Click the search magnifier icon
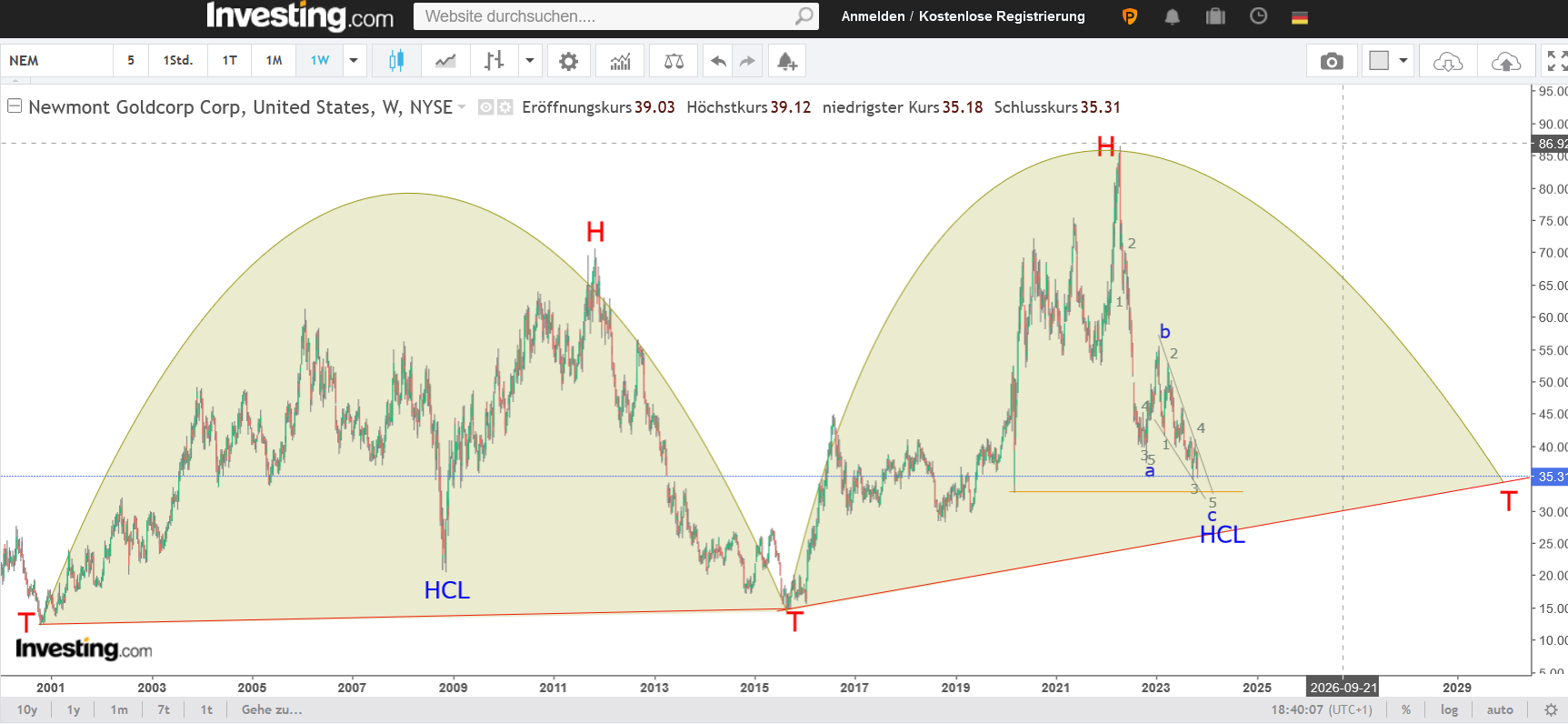1568x724 pixels. (804, 16)
